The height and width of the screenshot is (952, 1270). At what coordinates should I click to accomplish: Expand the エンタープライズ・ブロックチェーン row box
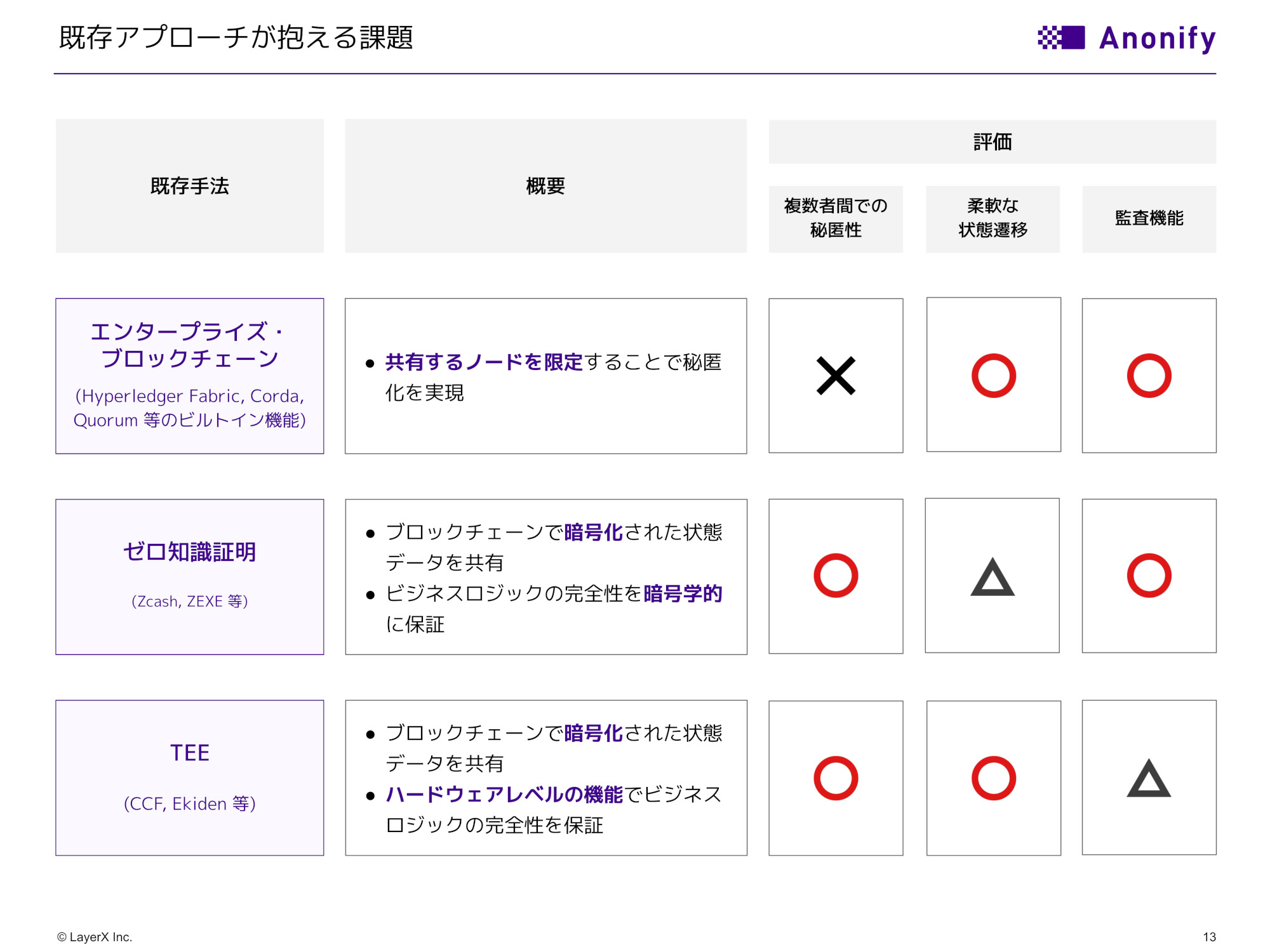[189, 376]
